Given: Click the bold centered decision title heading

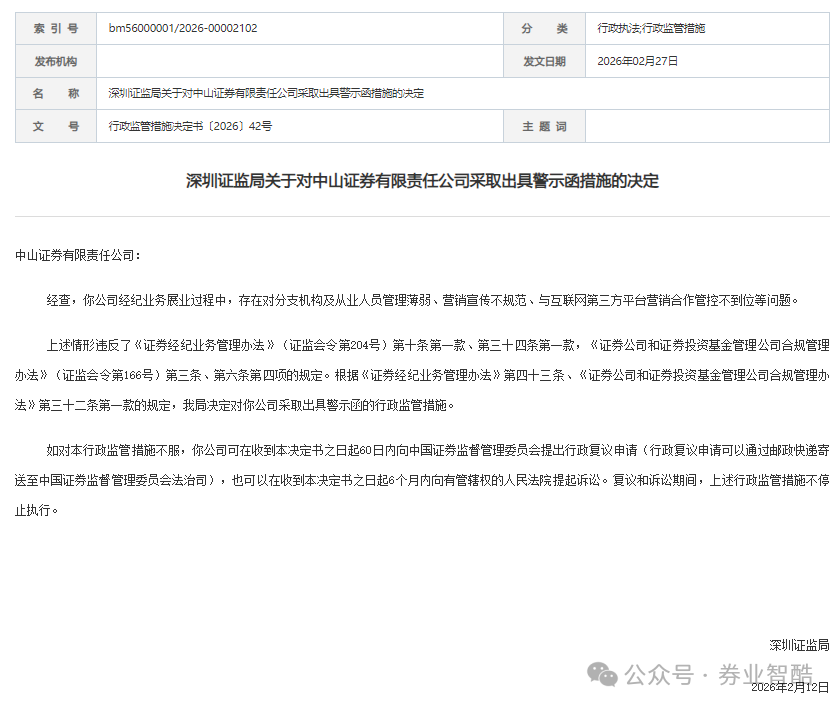Looking at the screenshot, I should coord(422,181).
